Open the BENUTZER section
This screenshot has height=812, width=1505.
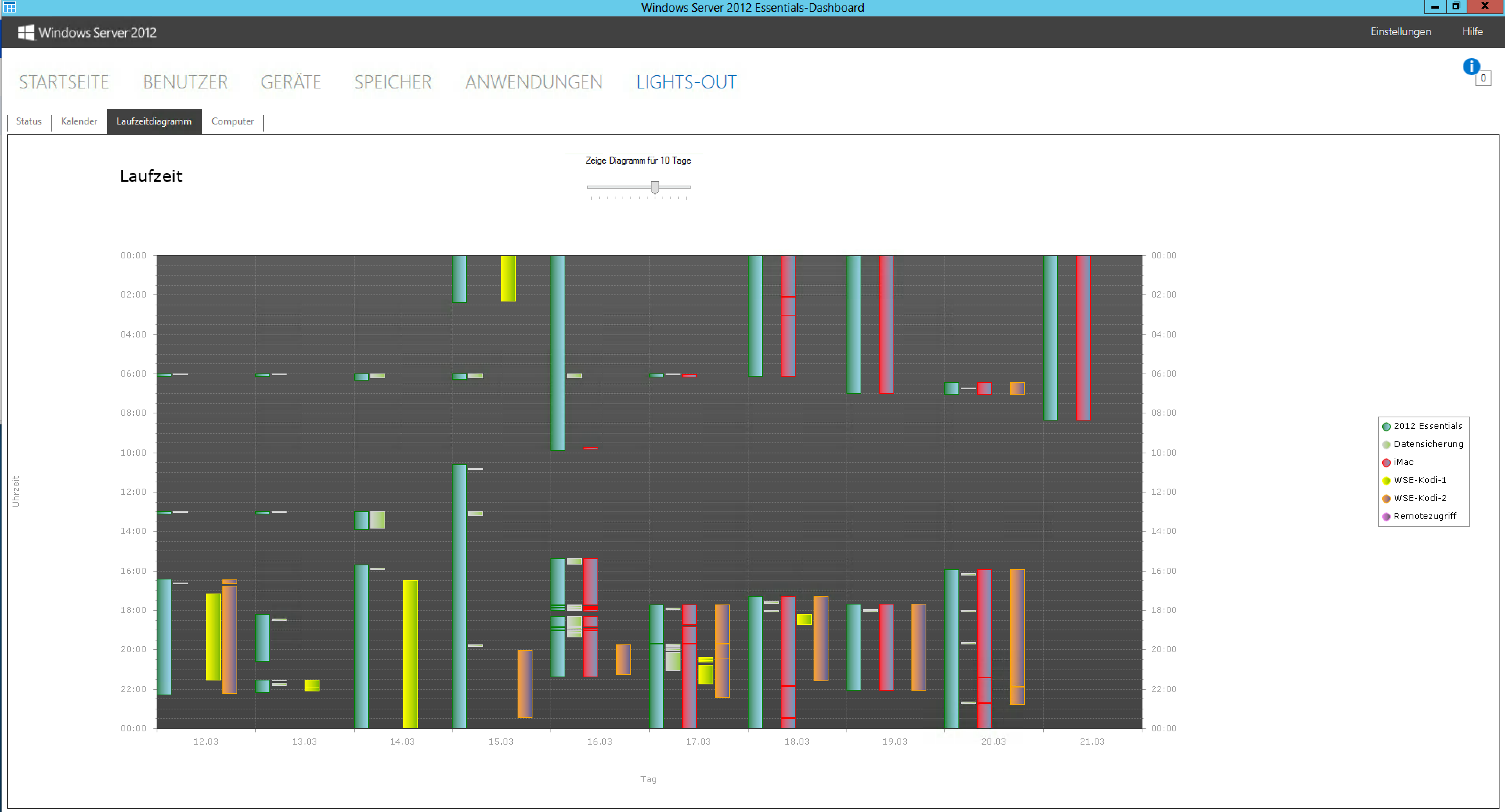click(x=185, y=82)
